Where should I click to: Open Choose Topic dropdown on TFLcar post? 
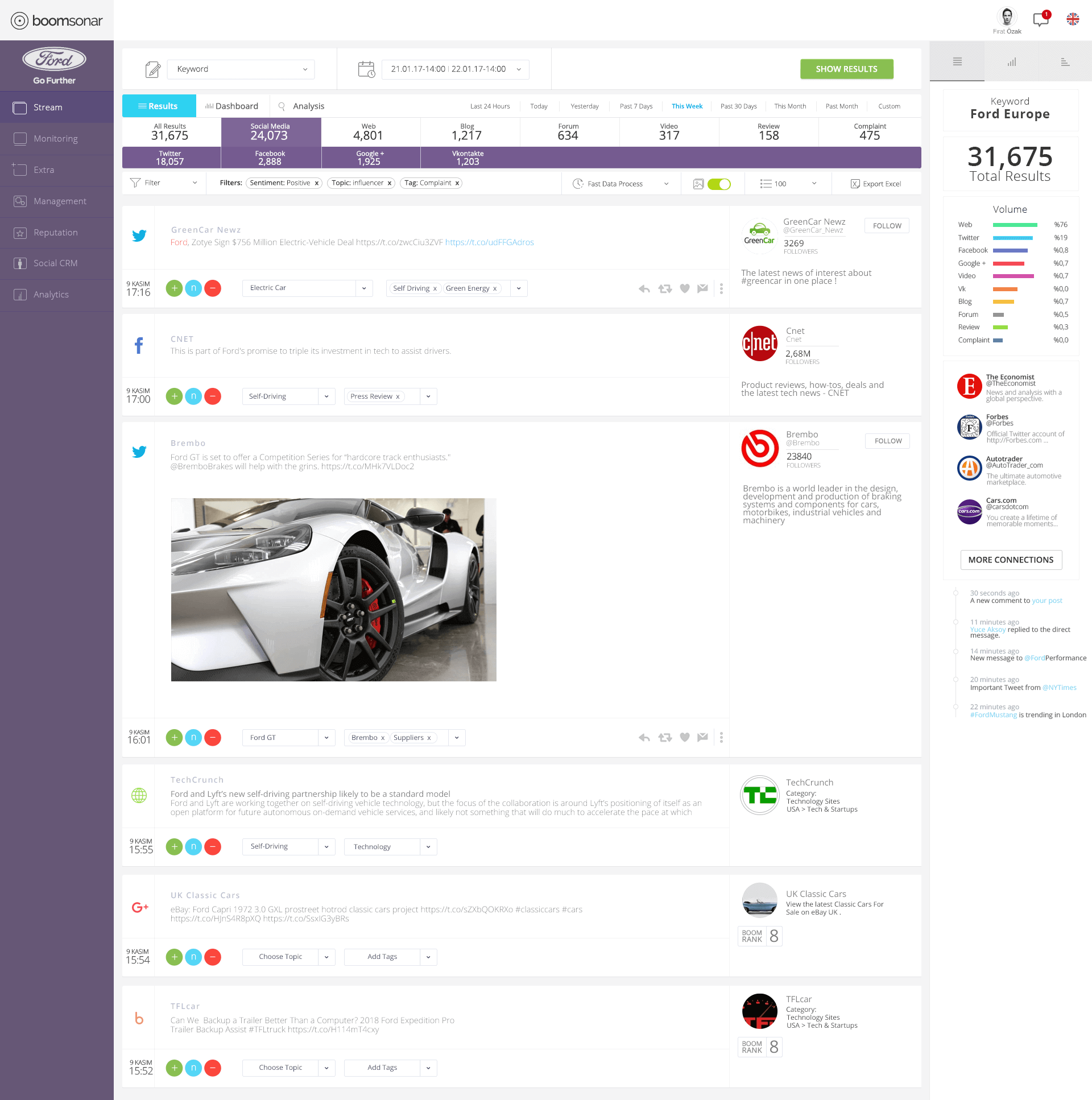(x=289, y=1068)
